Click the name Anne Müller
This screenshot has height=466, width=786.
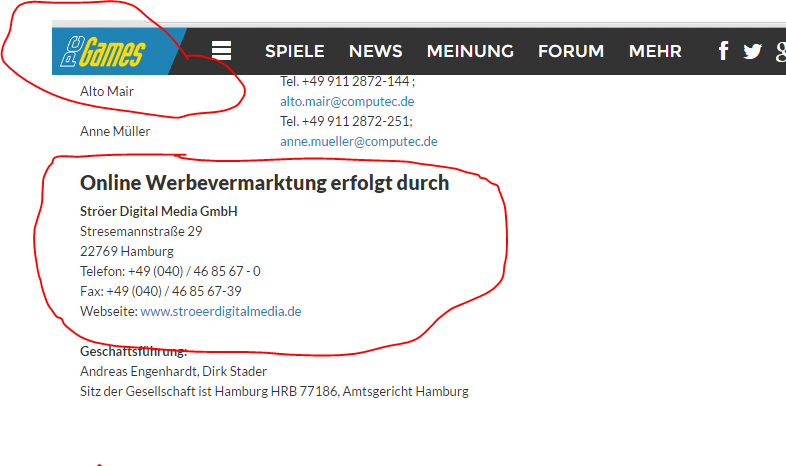(115, 131)
